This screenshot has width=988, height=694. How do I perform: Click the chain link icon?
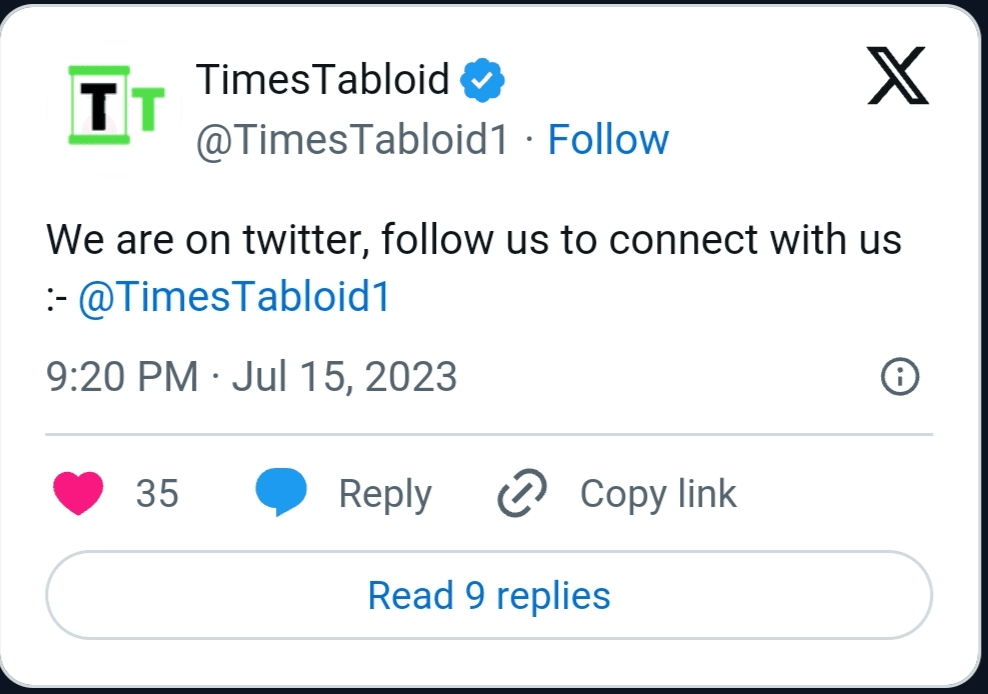pos(522,494)
